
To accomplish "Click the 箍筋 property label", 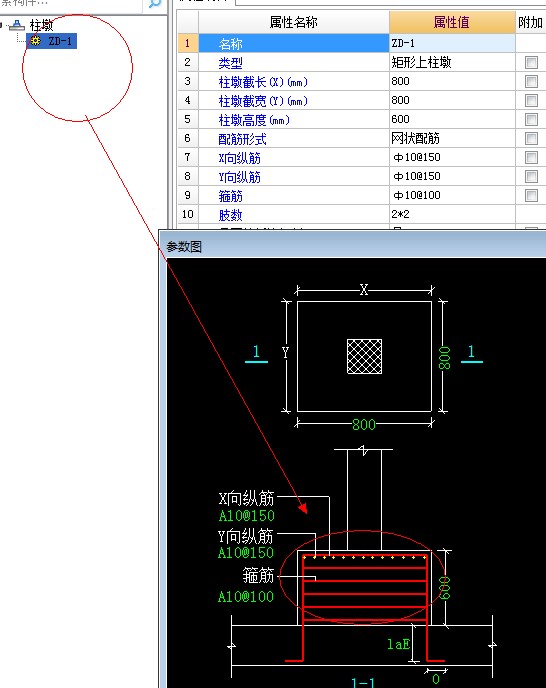I will [x=230, y=196].
